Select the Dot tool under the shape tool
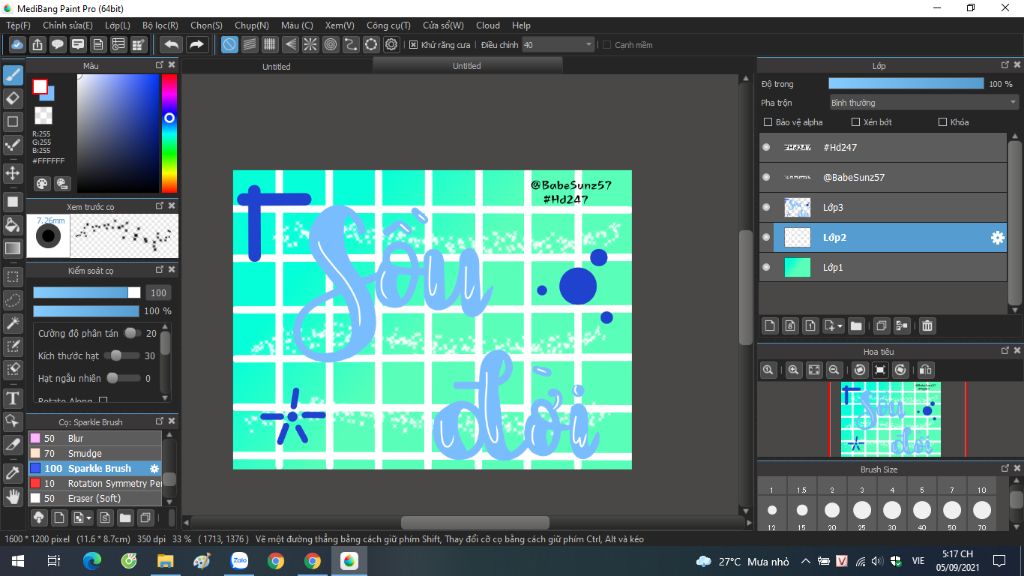The width and height of the screenshot is (1024, 576). click(12, 145)
